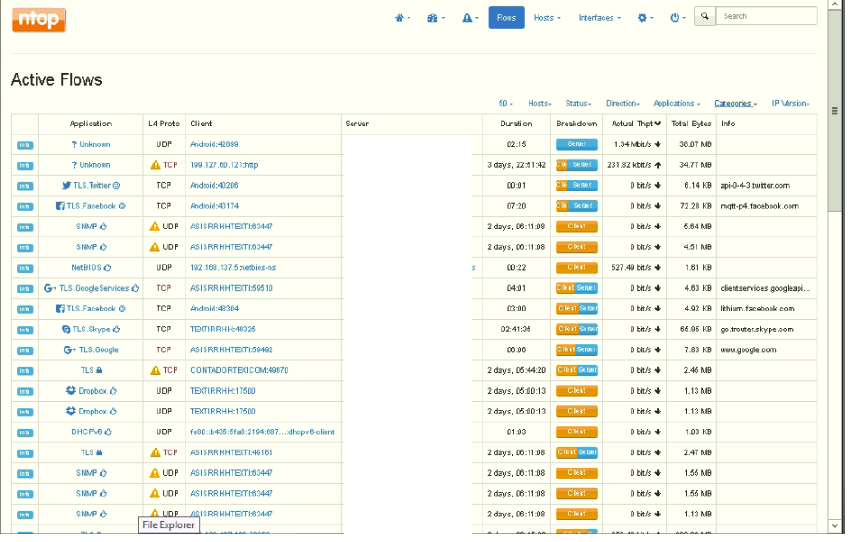Open the Categories filter dropdown
This screenshot has width=849, height=542.
pos(735,103)
